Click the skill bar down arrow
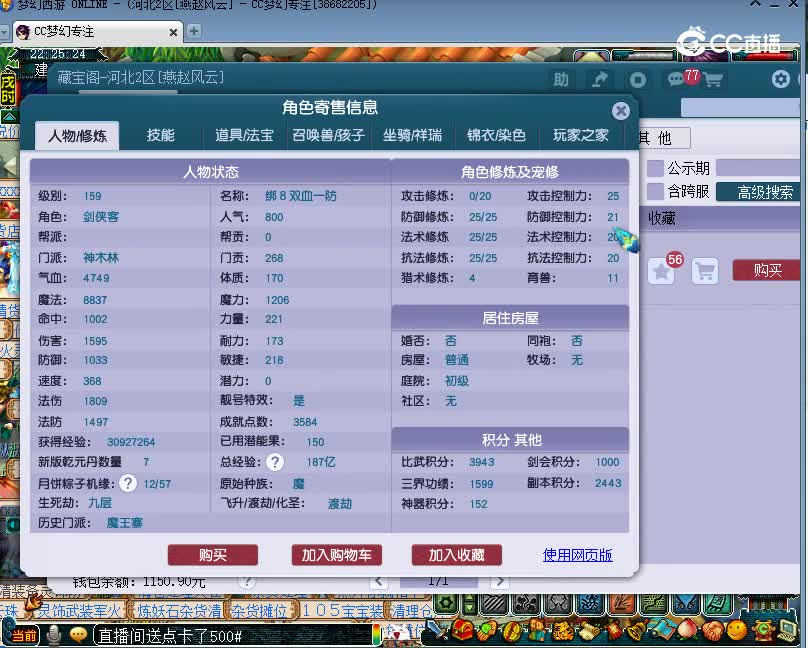The image size is (808, 648). point(469,608)
